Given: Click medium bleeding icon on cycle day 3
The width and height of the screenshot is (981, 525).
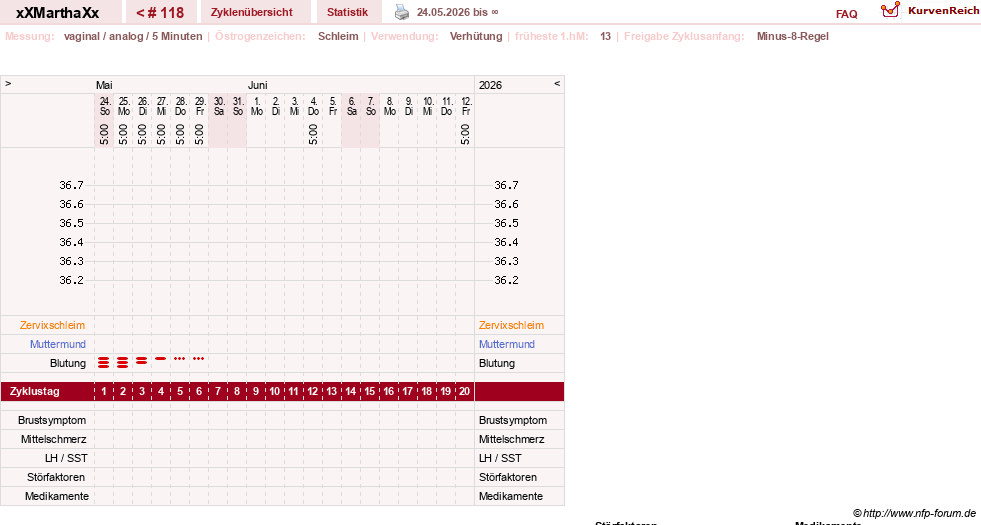Looking at the screenshot, I should point(141,361).
